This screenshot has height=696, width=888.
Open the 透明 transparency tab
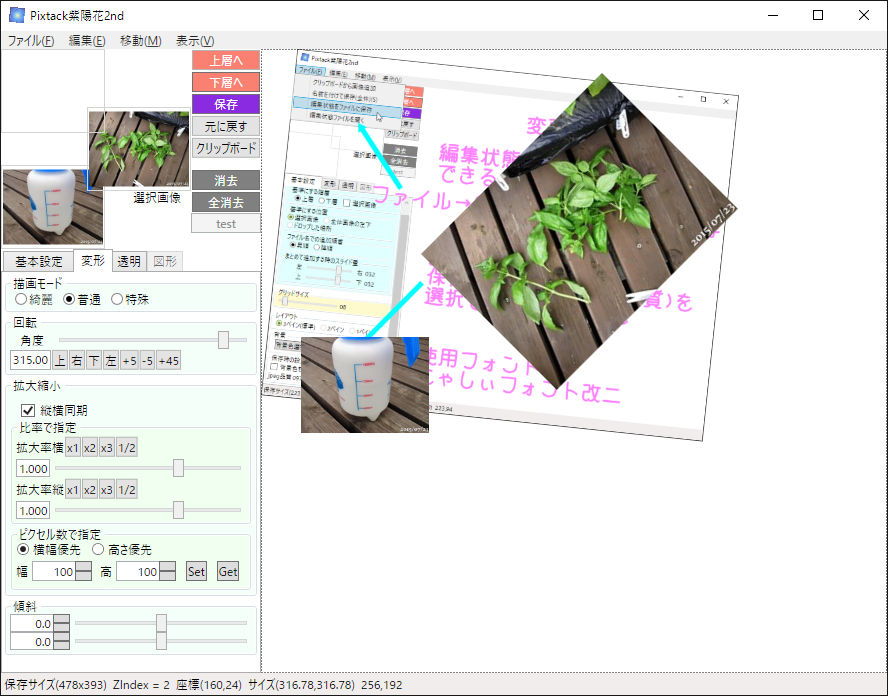(126, 261)
